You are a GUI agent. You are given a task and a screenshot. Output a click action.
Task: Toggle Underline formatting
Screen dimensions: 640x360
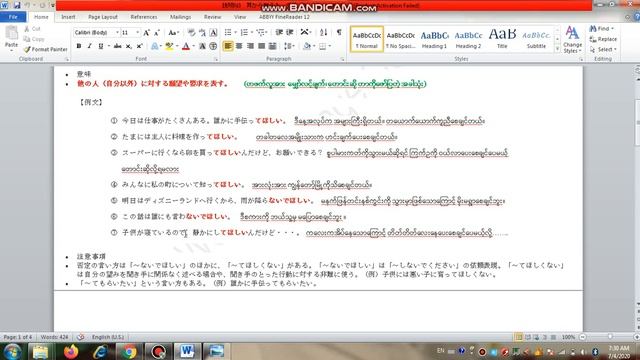[x=100, y=46]
